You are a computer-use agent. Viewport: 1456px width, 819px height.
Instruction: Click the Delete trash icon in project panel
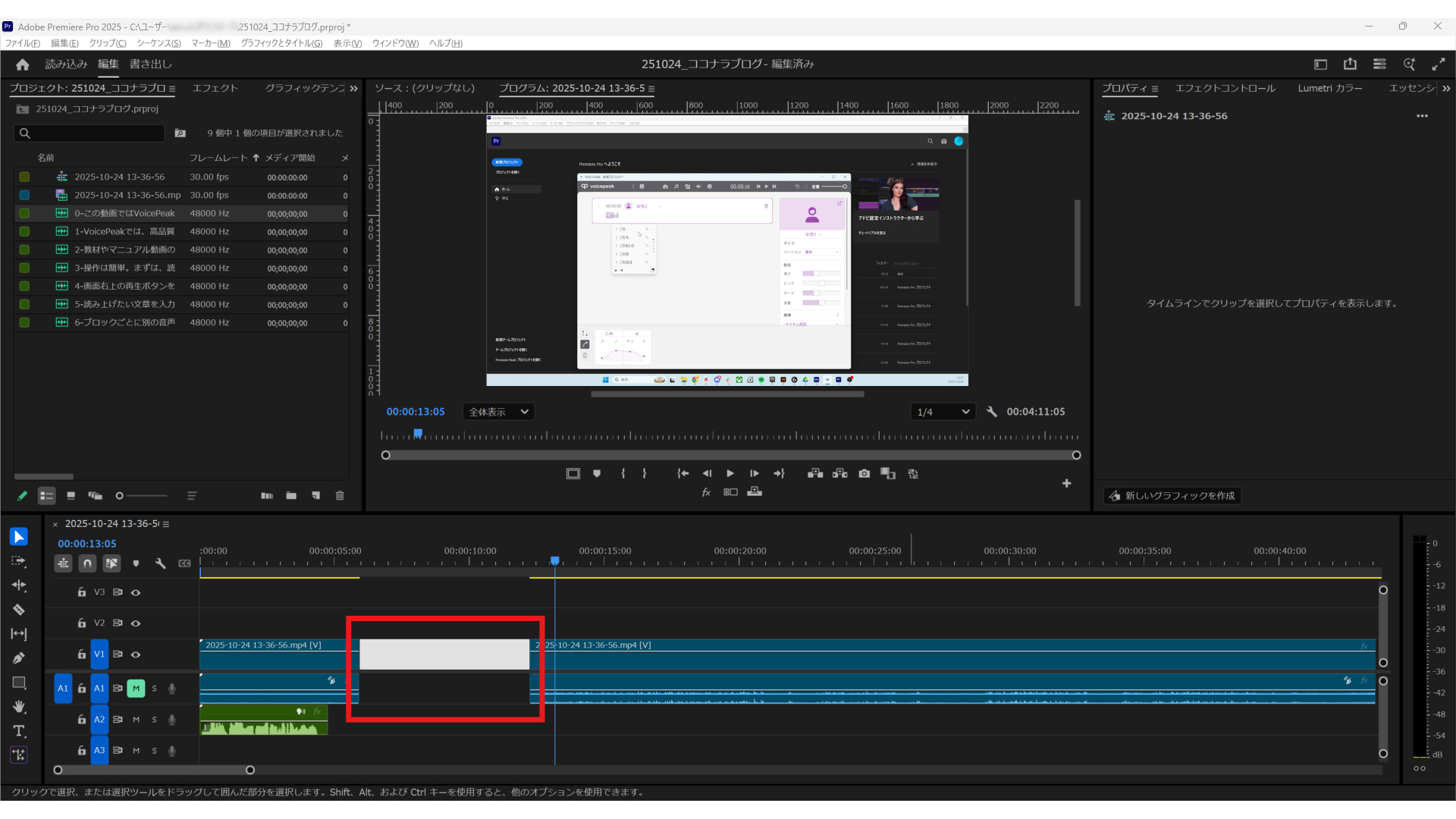click(x=340, y=496)
